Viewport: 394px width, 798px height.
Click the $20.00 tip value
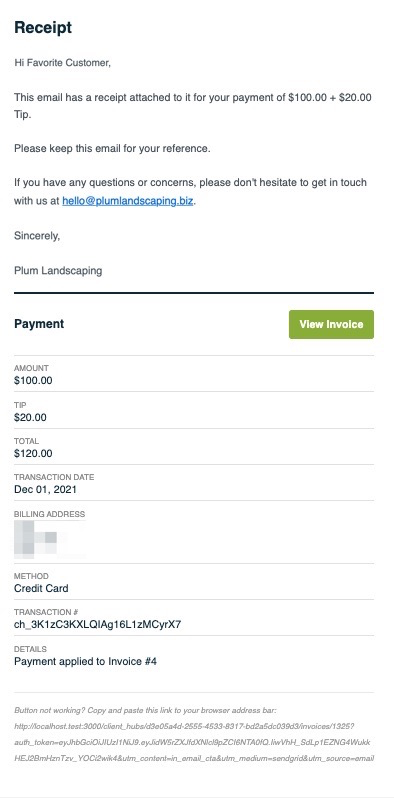pyautogui.click(x=30, y=417)
